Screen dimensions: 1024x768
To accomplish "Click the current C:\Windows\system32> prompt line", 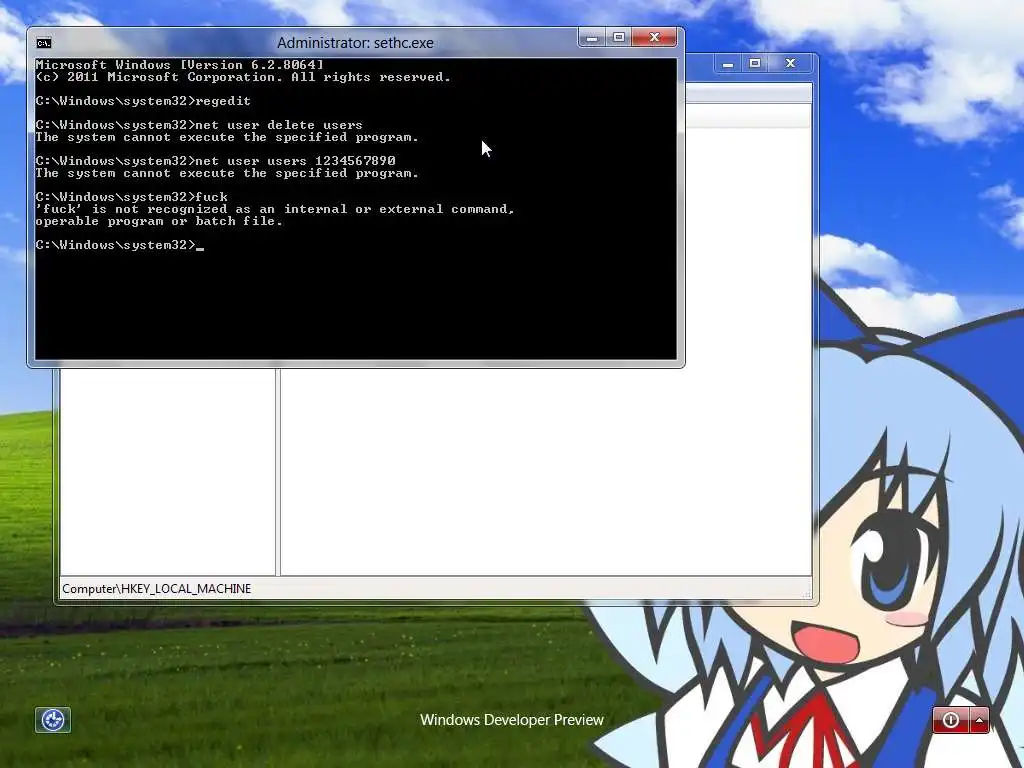I will (x=120, y=245).
